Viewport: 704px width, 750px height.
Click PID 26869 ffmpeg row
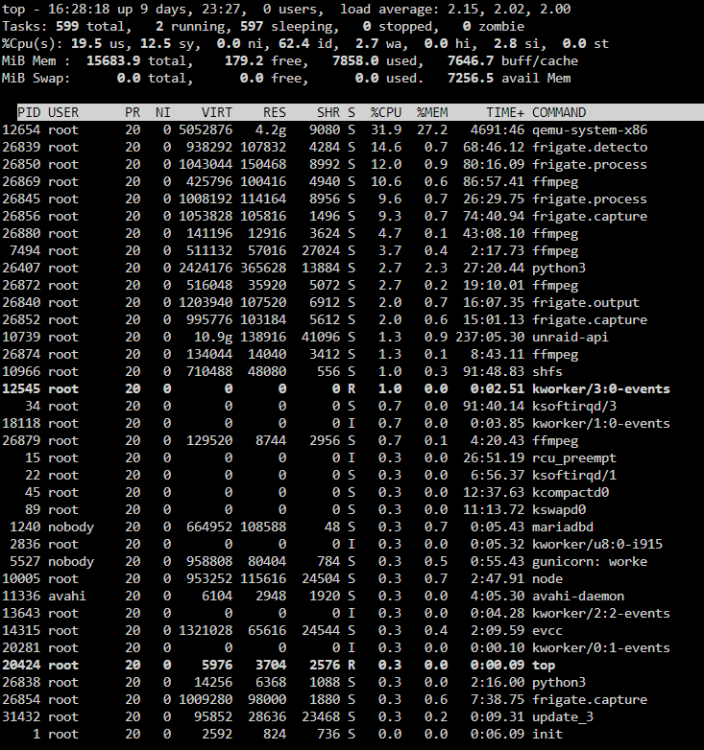352,182
